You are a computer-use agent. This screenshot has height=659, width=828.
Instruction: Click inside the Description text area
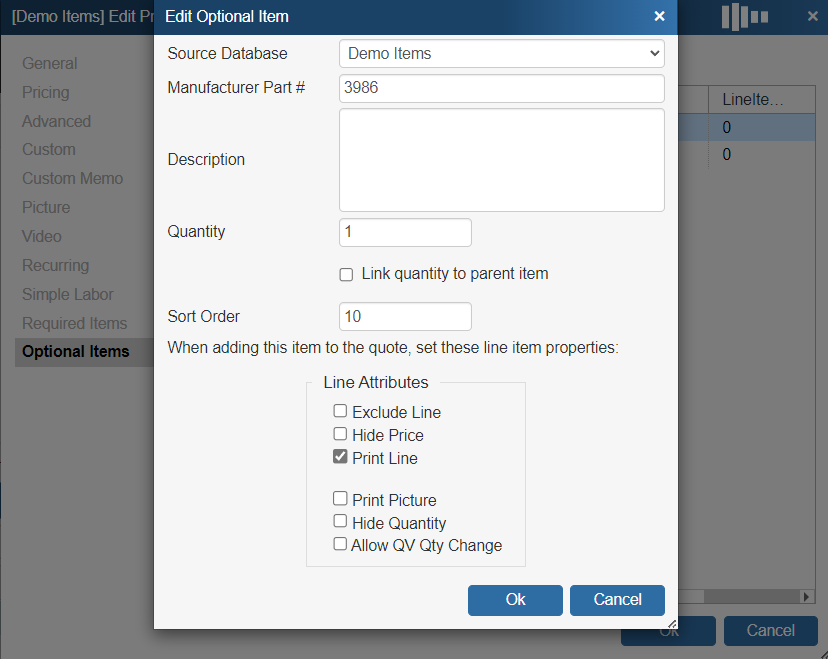(502, 160)
